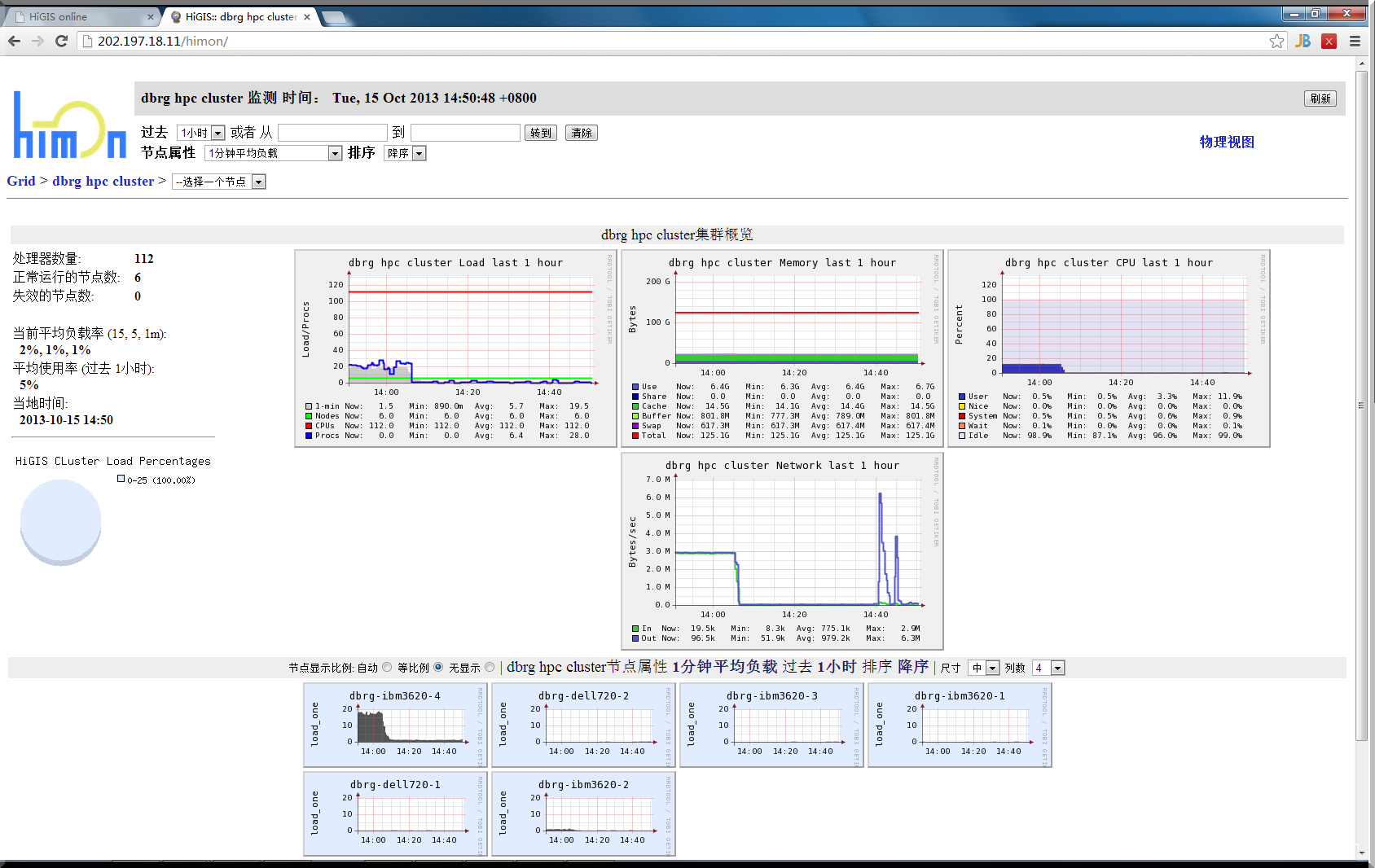Click the 刷新 refresh button
This screenshot has width=1375, height=868.
pyautogui.click(x=1320, y=99)
